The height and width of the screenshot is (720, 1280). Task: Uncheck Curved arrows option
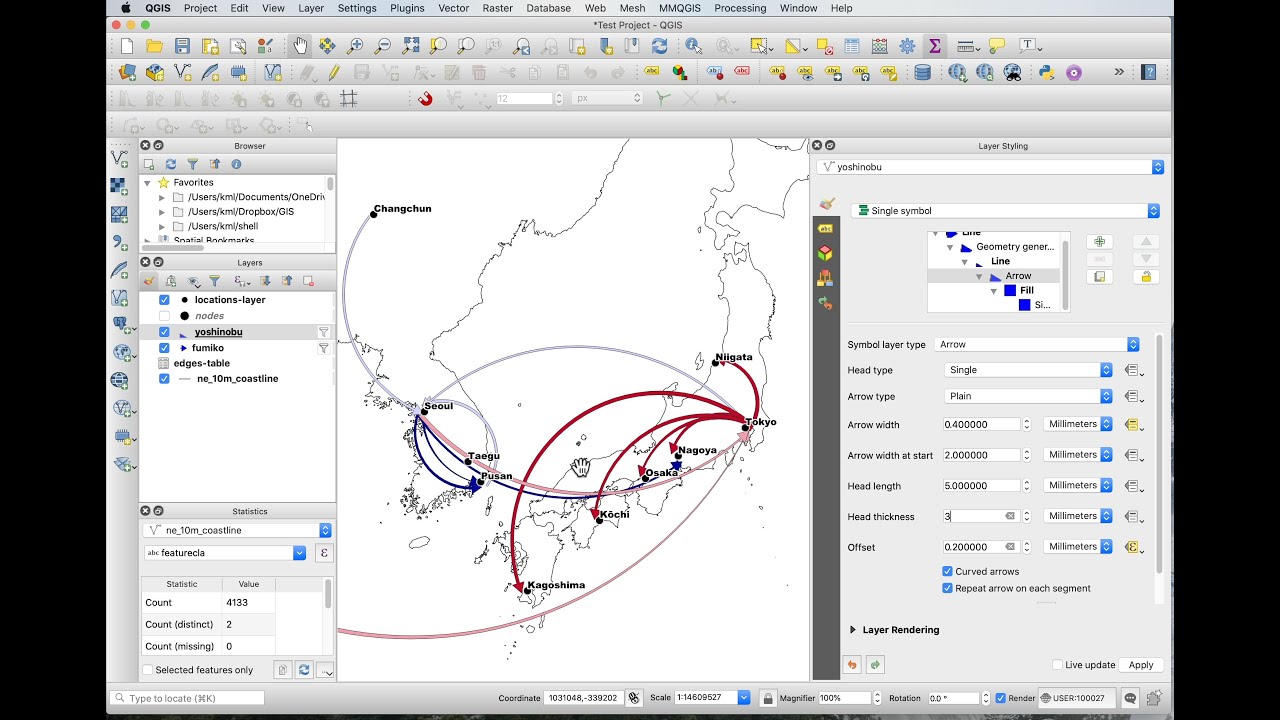[948, 572]
